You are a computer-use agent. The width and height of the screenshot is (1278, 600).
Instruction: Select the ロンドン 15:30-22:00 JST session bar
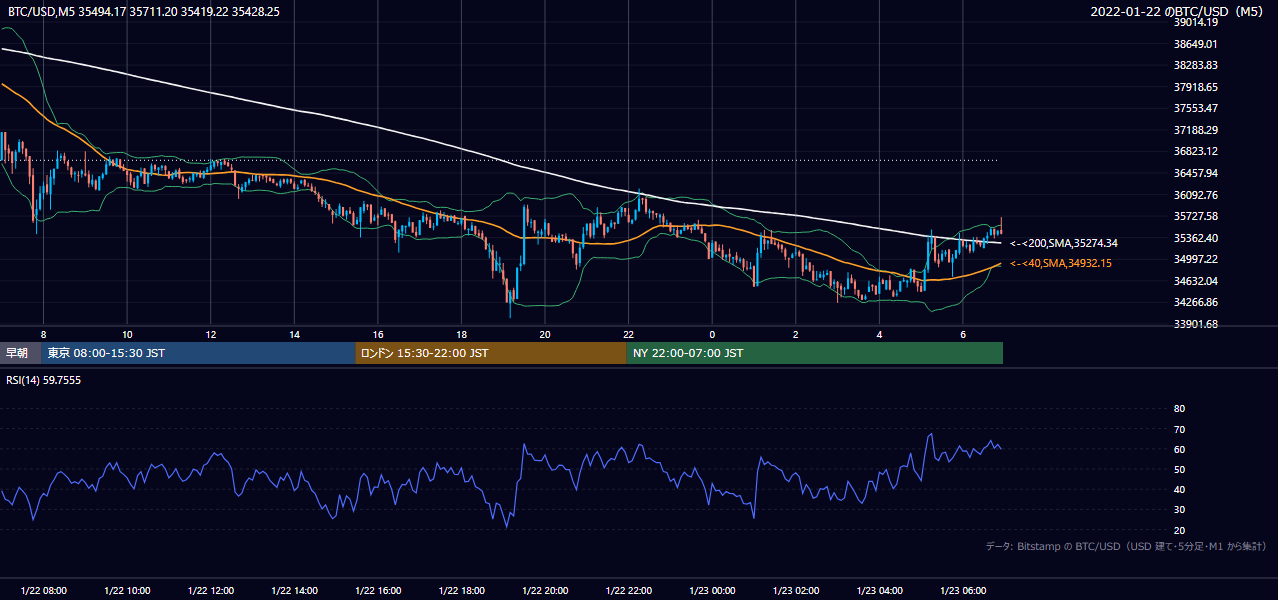(491, 353)
